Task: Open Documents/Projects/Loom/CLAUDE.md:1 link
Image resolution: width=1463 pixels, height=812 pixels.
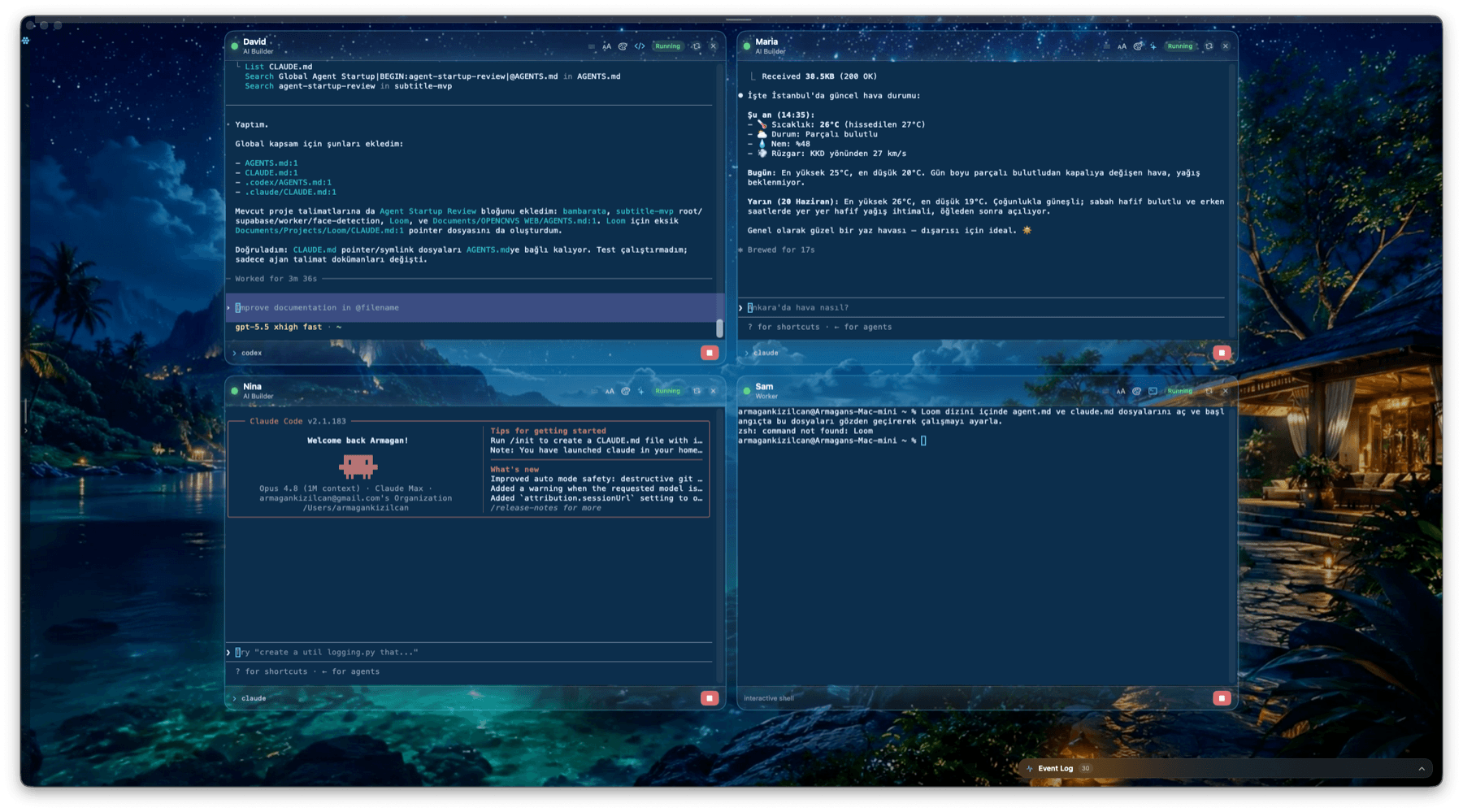Action: 319,231
